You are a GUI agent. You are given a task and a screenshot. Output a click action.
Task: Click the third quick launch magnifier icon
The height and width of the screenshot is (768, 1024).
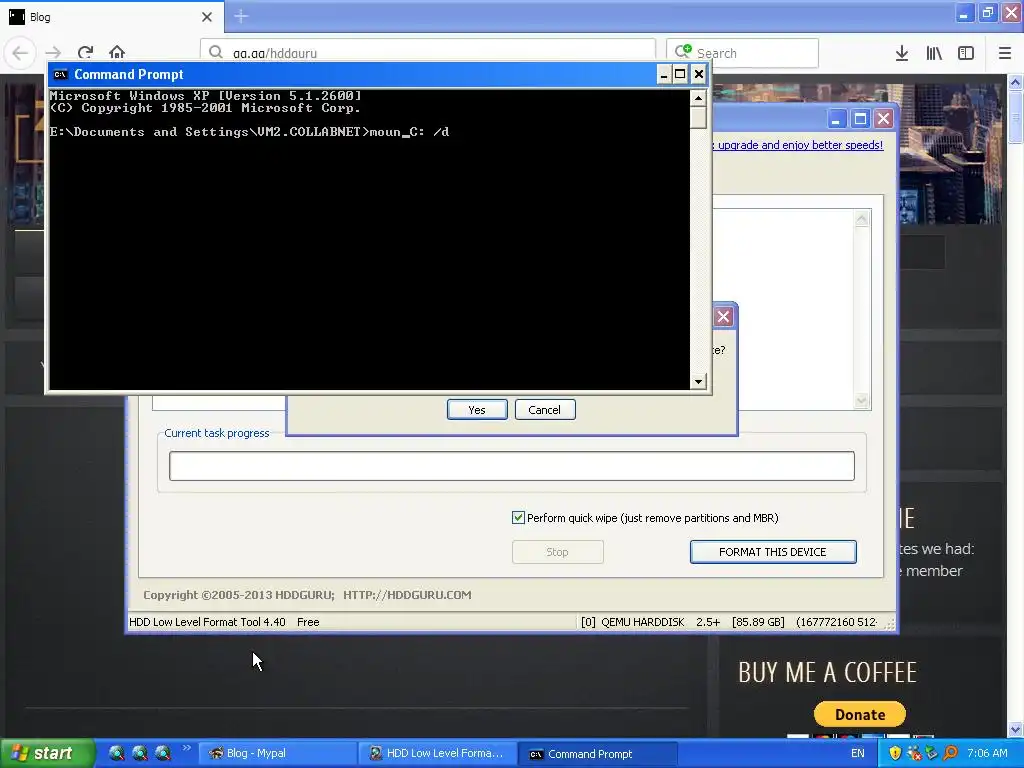(163, 753)
